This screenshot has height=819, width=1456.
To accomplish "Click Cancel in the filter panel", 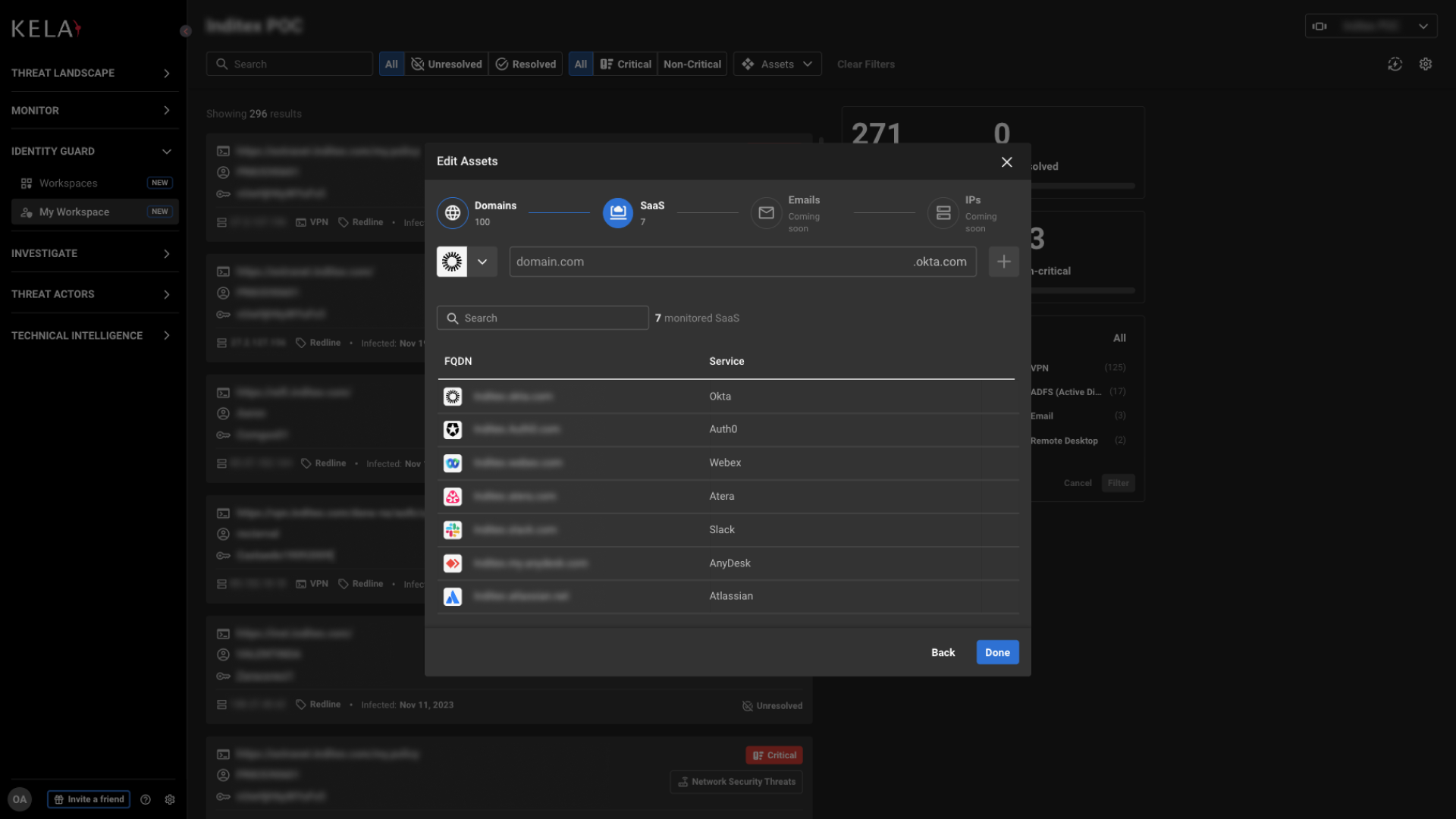I will [1078, 483].
